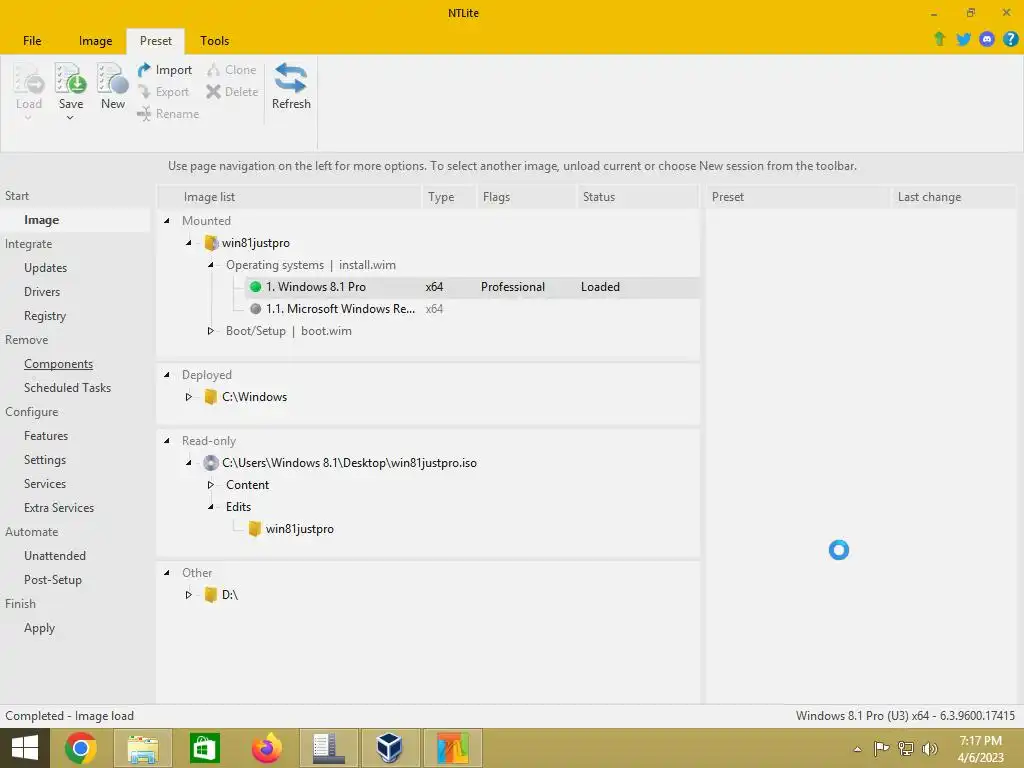Collapse the Edits node

[211, 507]
